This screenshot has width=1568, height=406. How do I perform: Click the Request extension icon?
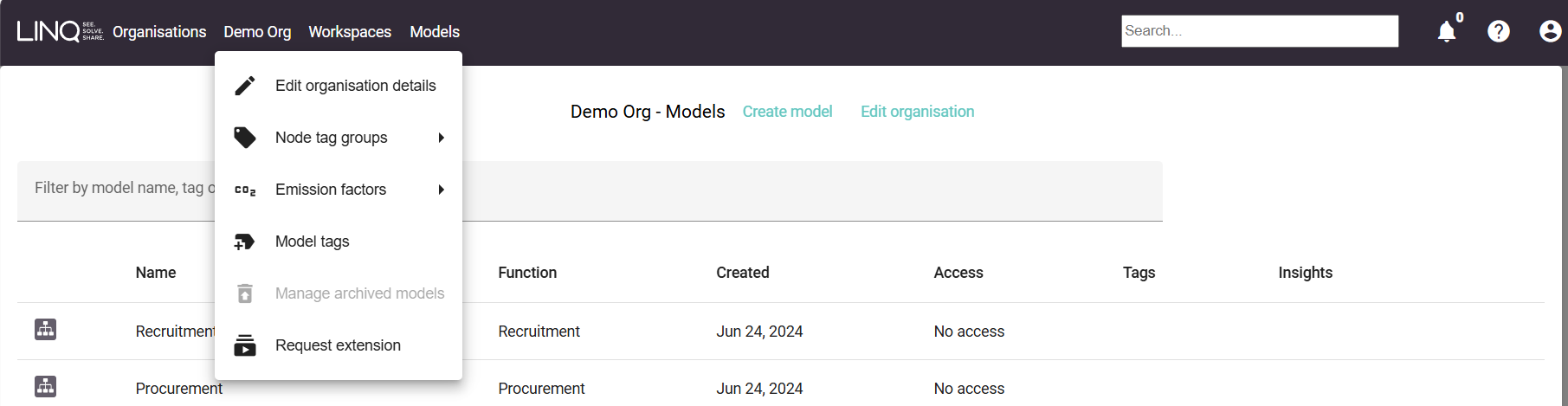pyautogui.click(x=245, y=345)
